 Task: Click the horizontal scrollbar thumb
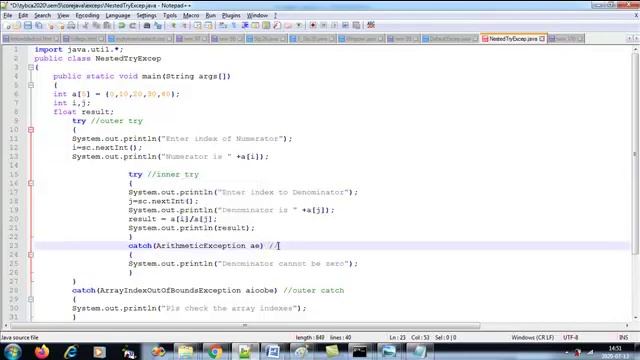click(245, 326)
